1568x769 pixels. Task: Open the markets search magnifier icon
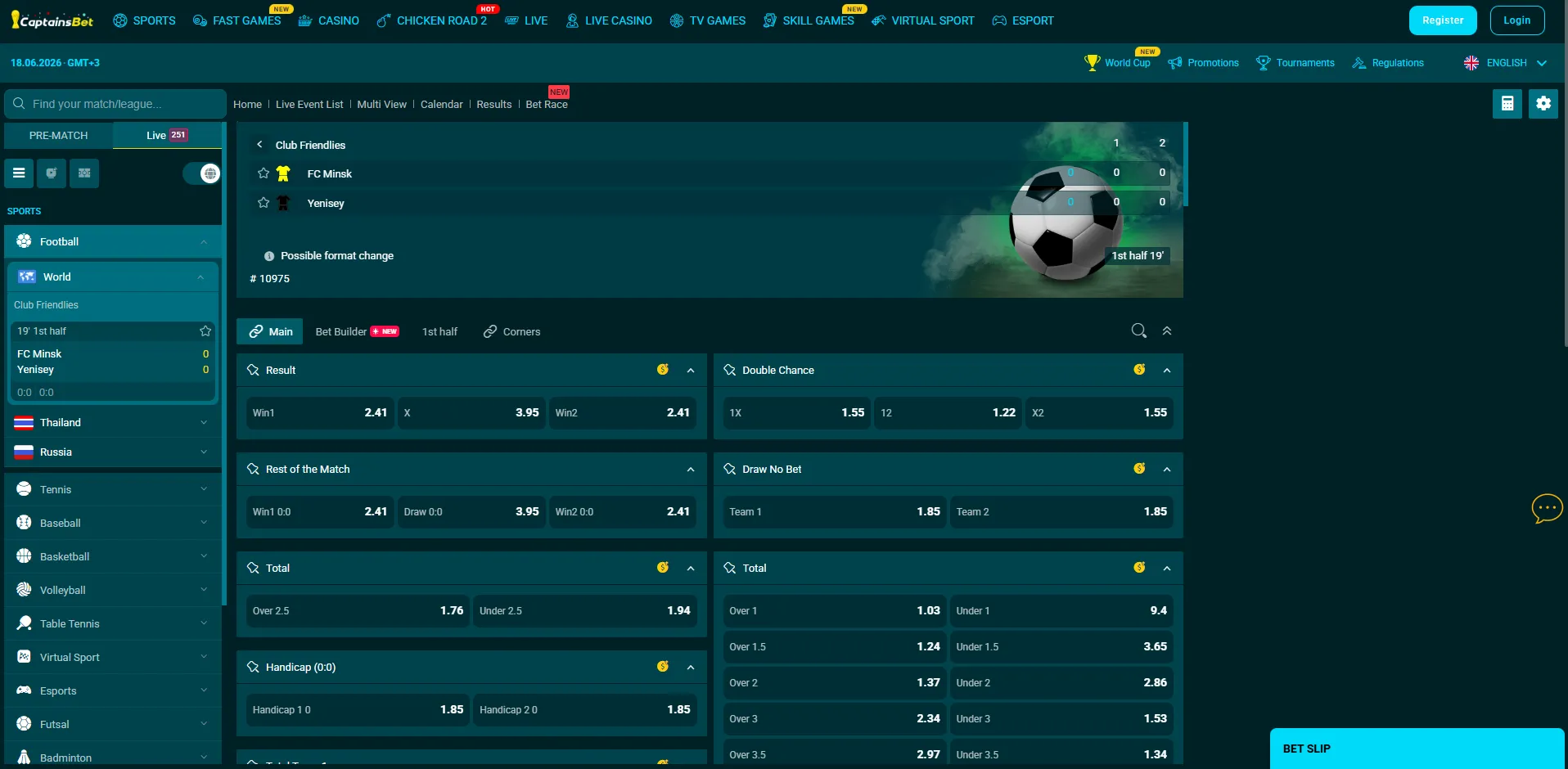coord(1138,331)
